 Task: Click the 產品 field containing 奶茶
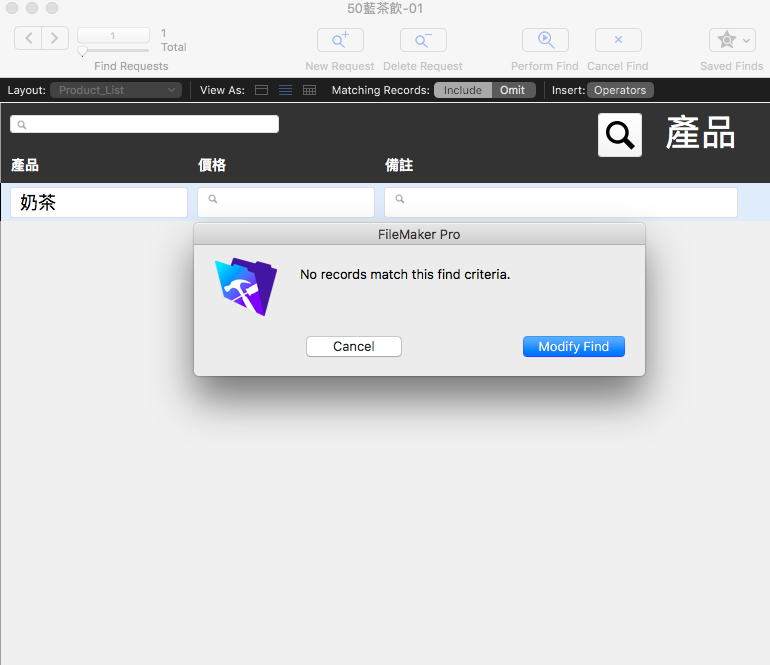coord(99,202)
